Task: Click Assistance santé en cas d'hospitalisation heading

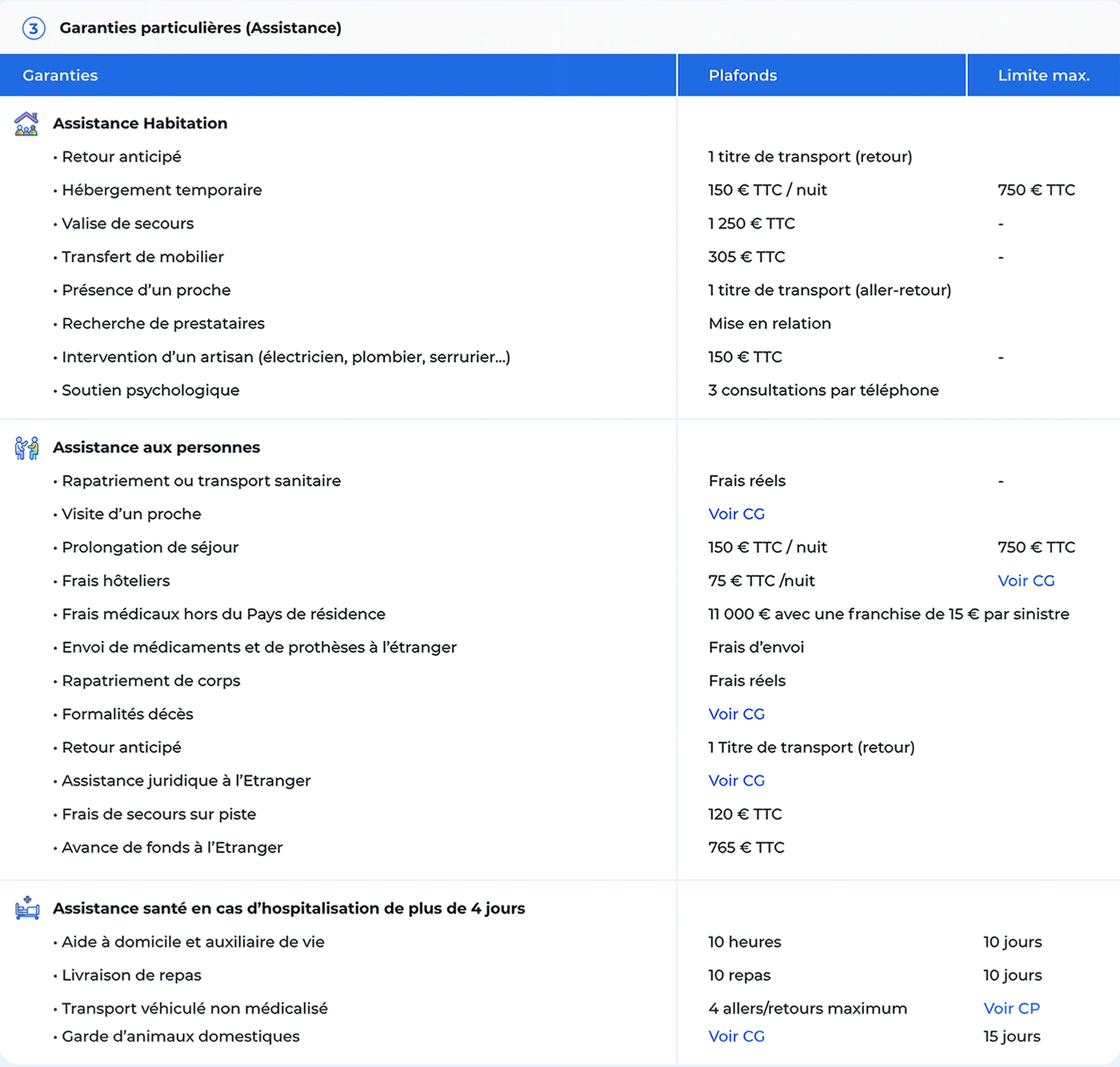Action: pos(289,908)
